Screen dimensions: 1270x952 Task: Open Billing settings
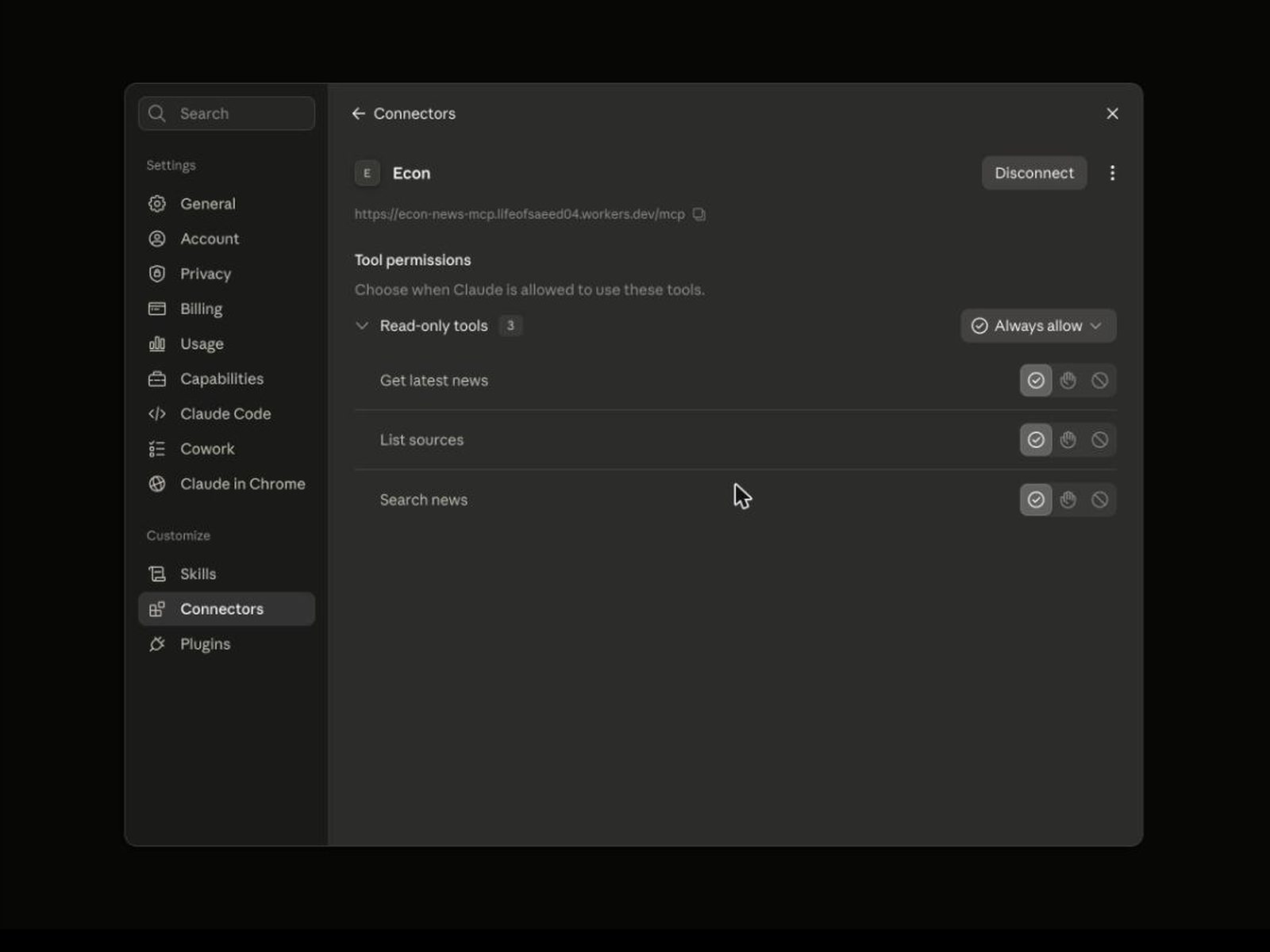[226, 309]
